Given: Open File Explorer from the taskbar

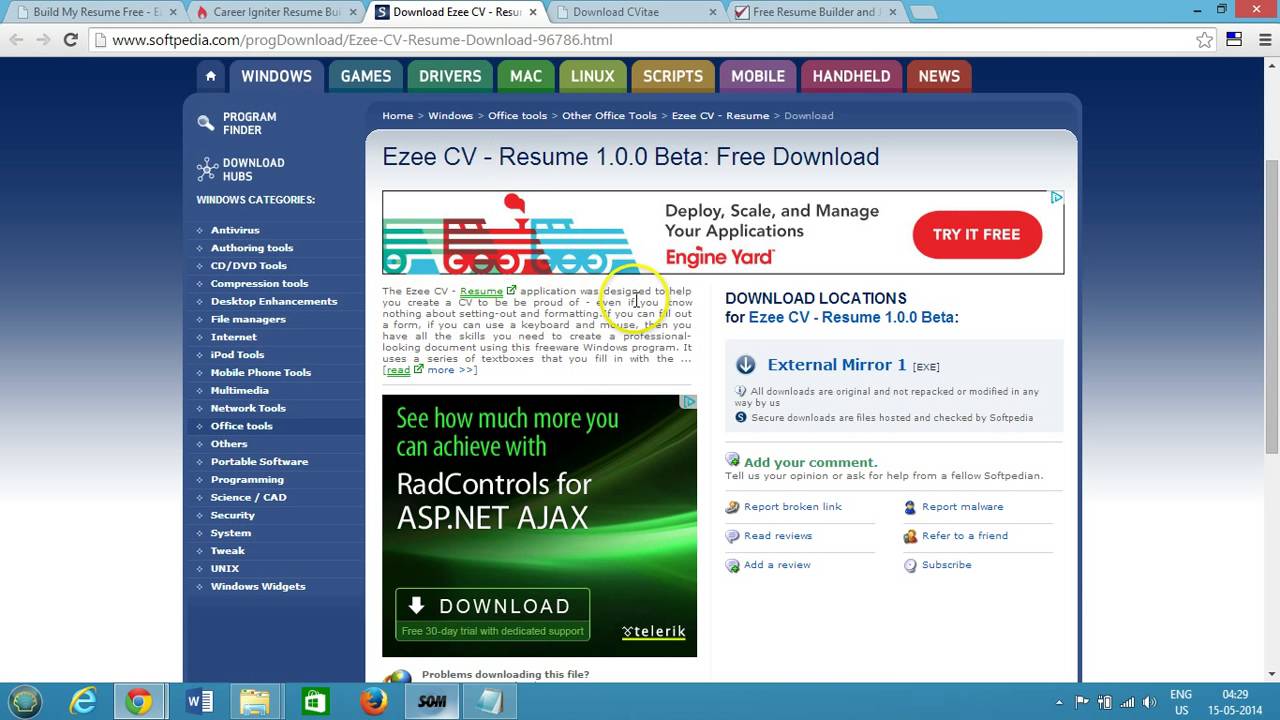Looking at the screenshot, I should tap(256, 702).
